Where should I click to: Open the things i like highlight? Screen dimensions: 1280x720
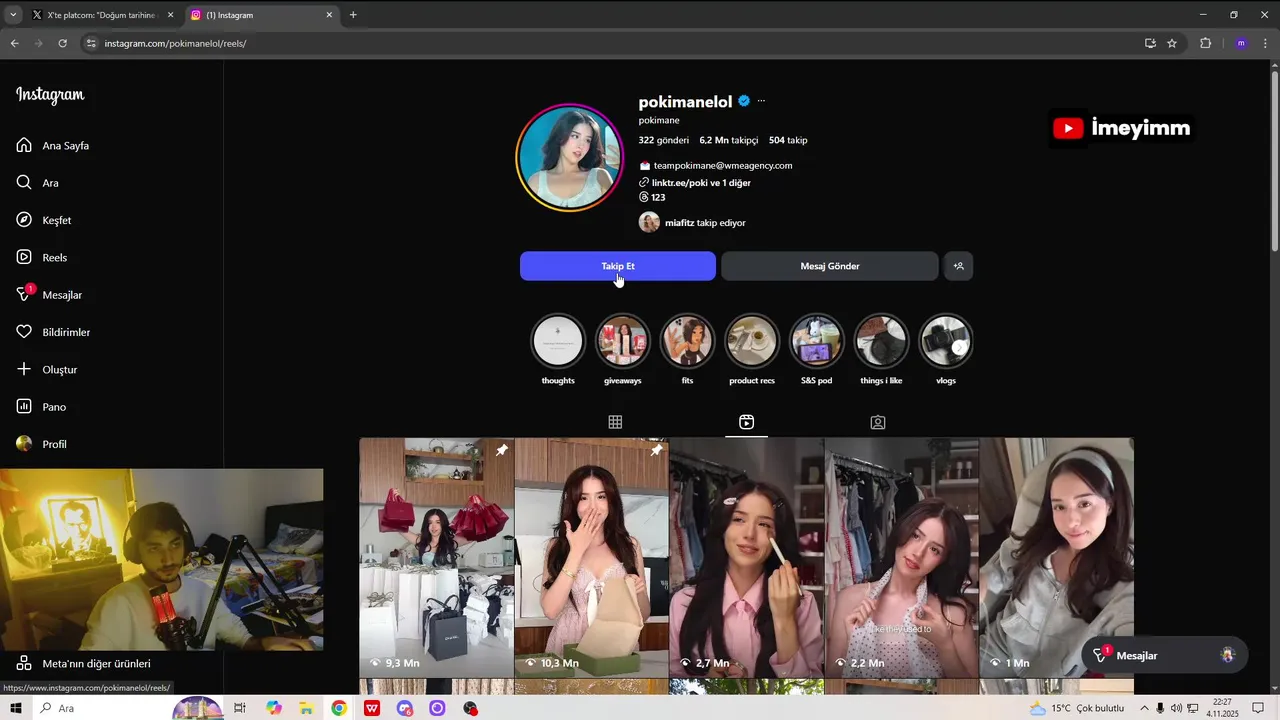tap(881, 350)
